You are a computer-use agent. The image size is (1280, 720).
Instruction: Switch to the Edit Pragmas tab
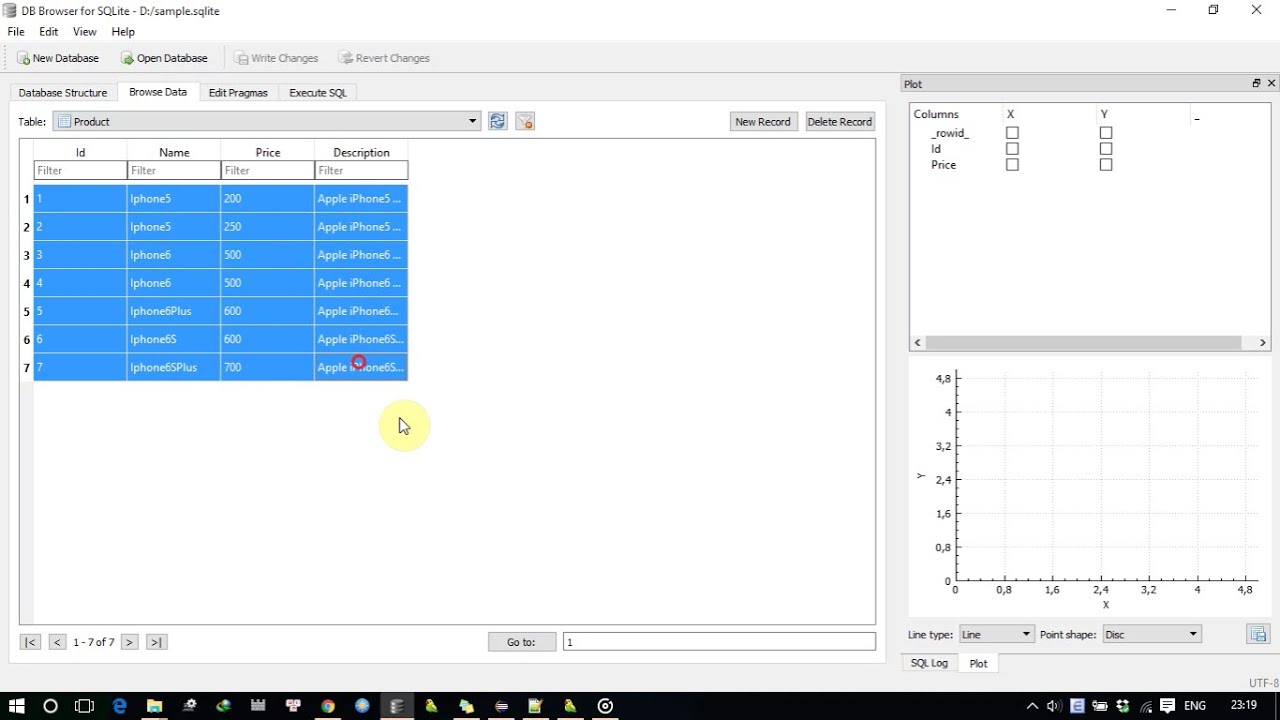[238, 92]
